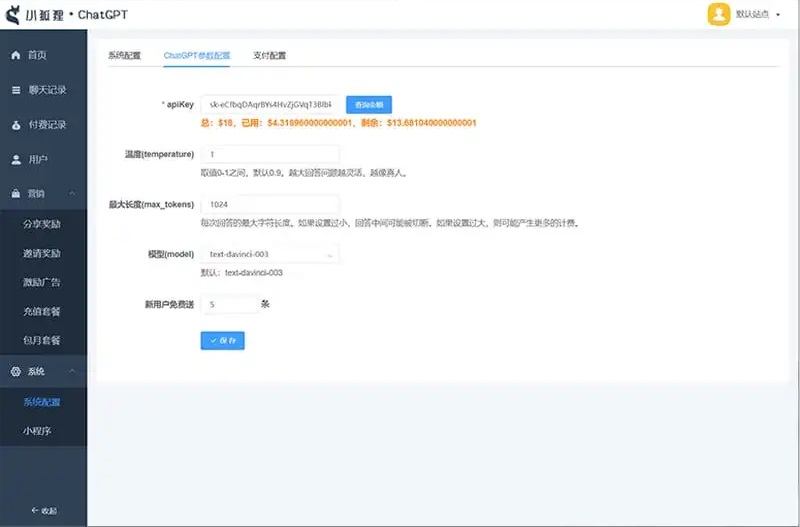This screenshot has height=527, width=800.
Task: Click the fox logo in the header
Action: [14, 15]
